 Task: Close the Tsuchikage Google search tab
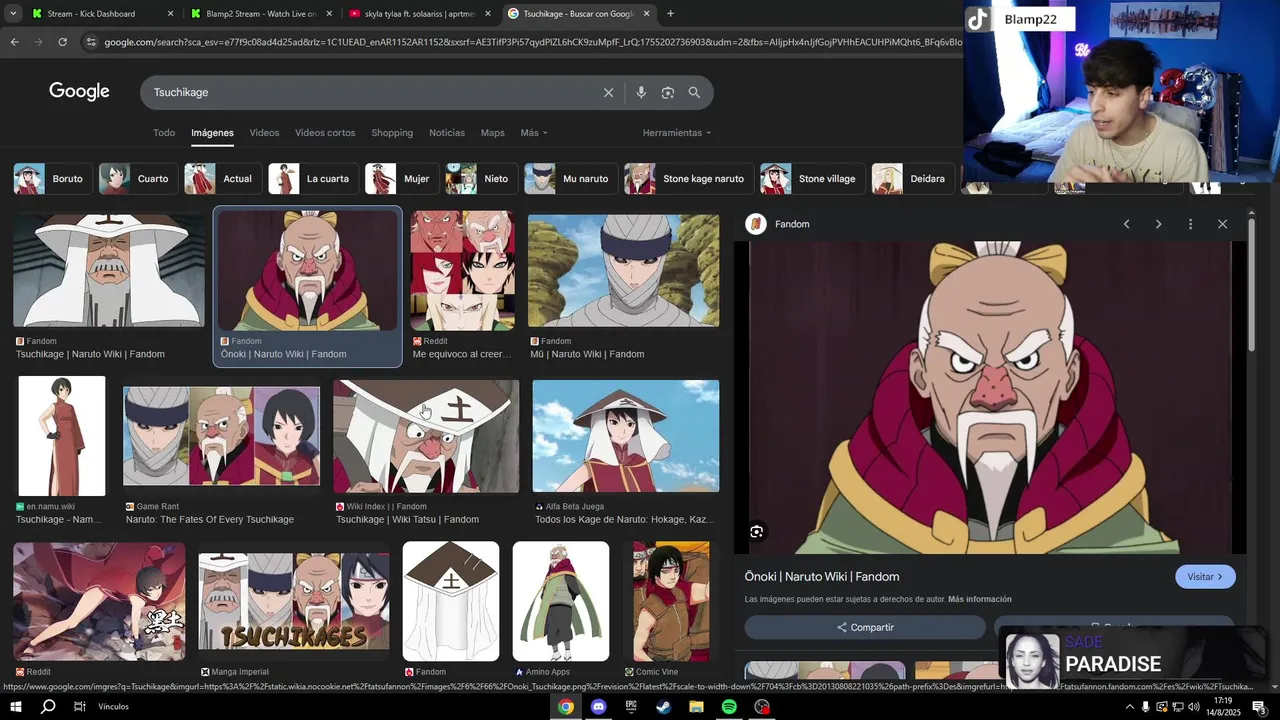(646, 14)
